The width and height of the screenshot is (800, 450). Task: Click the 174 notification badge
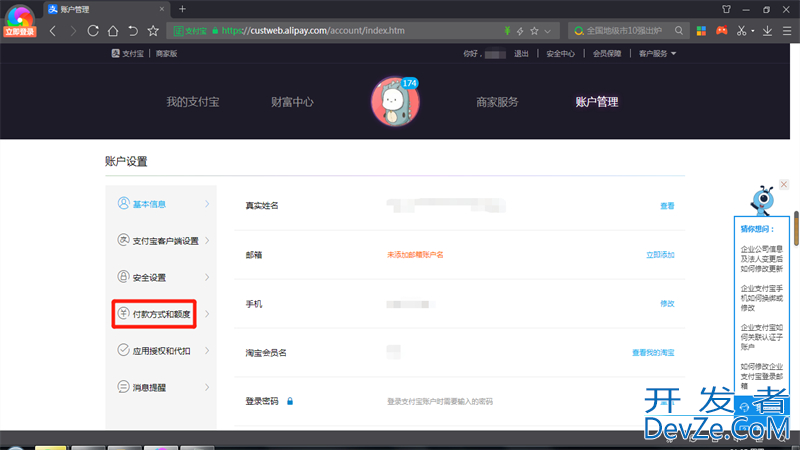tap(410, 83)
